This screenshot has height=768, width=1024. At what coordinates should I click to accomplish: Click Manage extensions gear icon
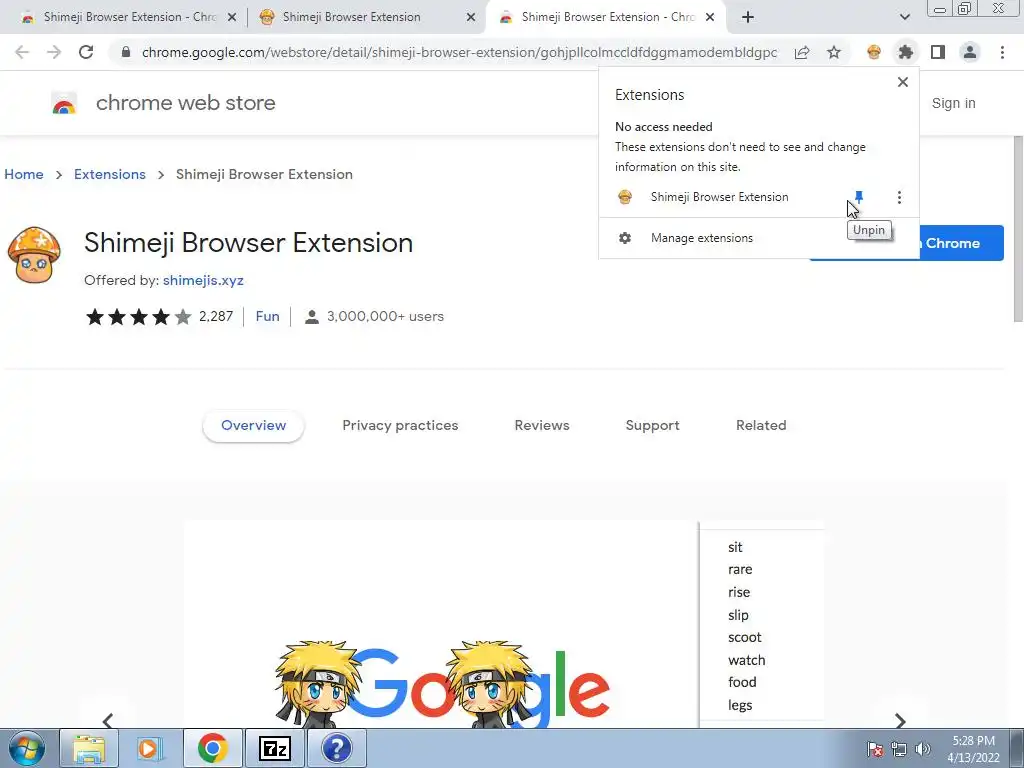point(625,238)
